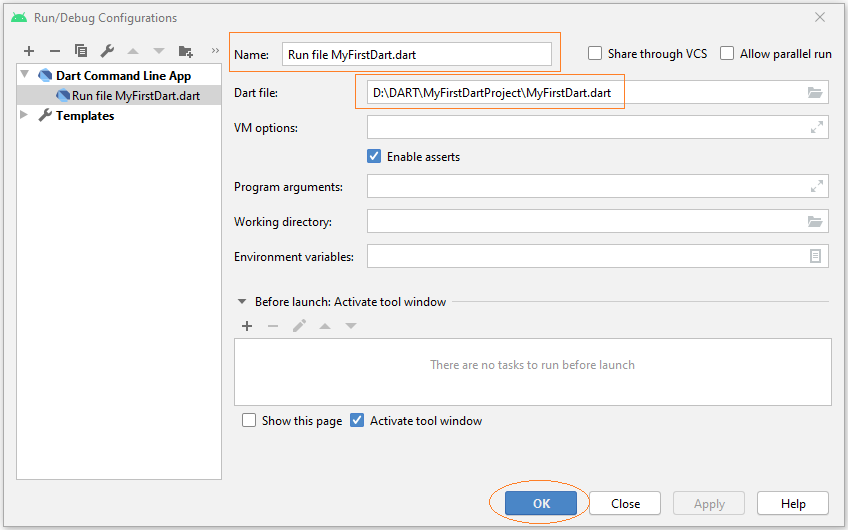Viewport: 848px width, 530px height.
Task: Open environment variables editor icon
Action: pos(815,256)
